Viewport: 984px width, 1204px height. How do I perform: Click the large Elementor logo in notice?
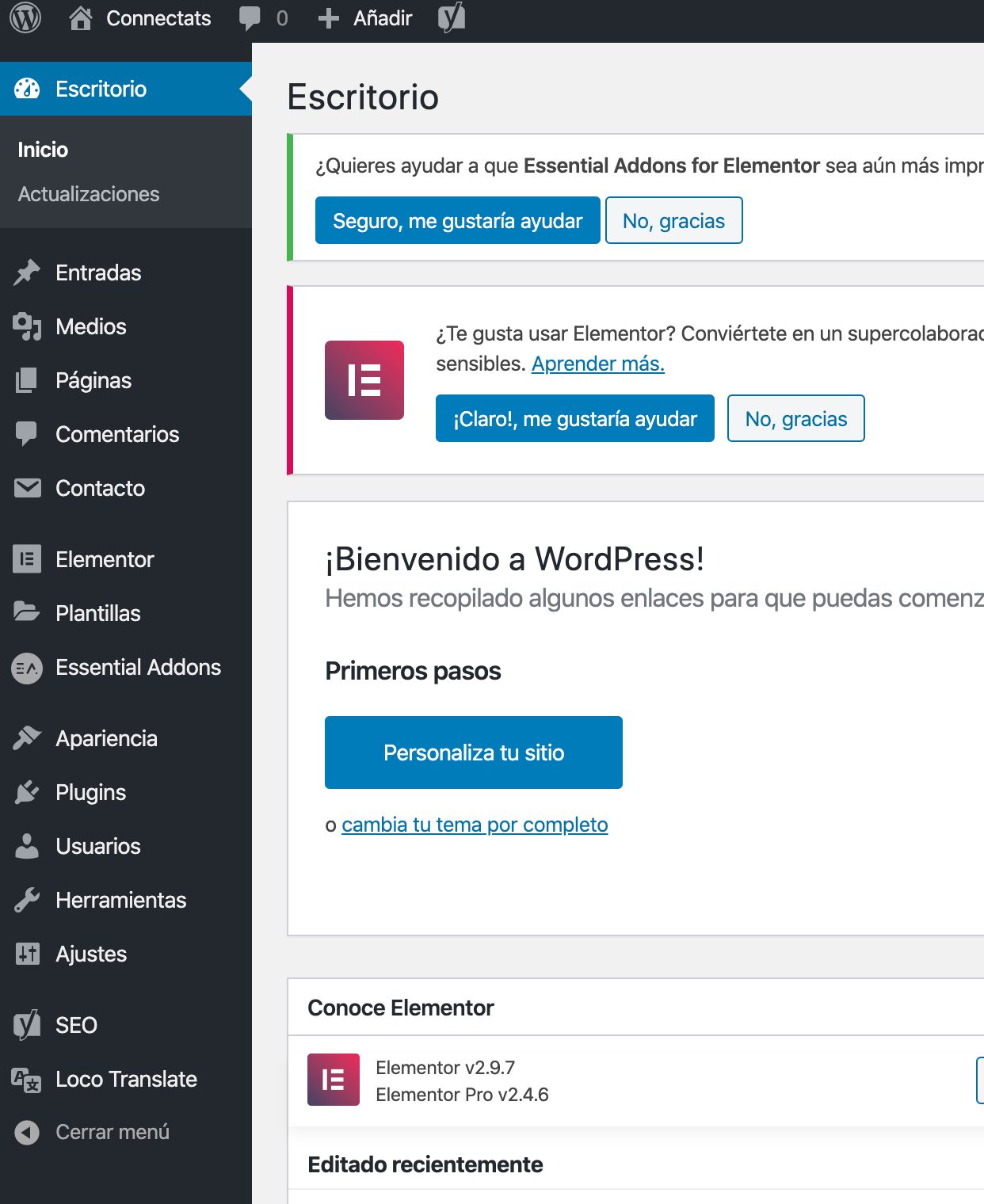pos(364,380)
